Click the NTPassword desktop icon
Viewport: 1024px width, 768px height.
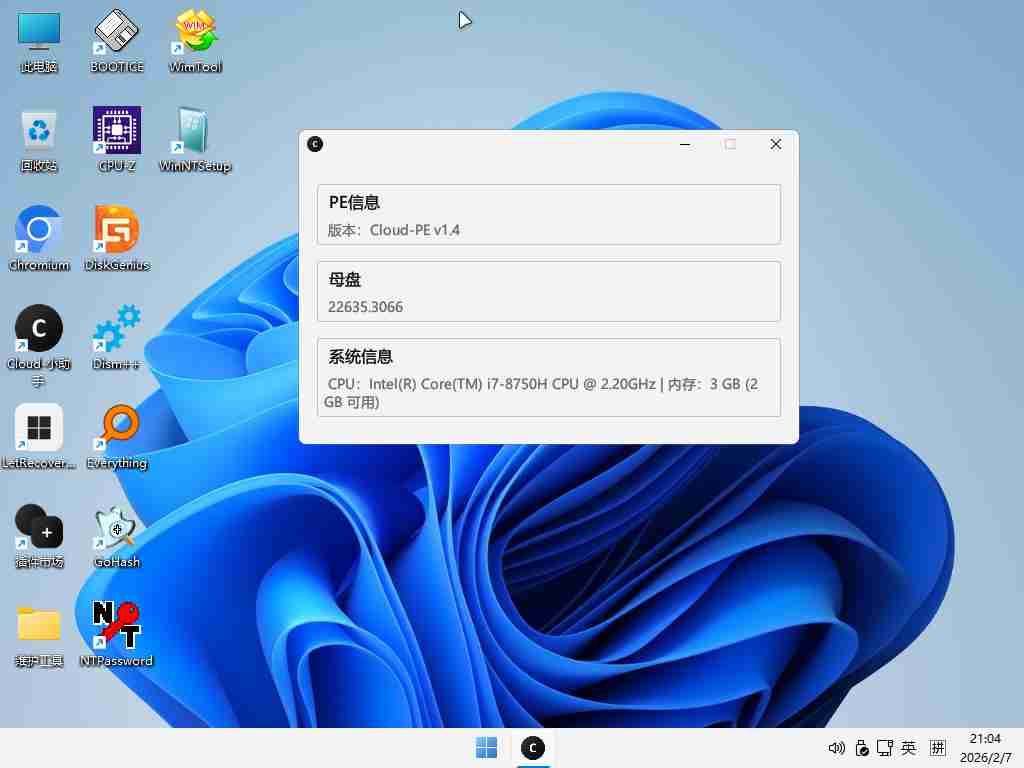[117, 626]
